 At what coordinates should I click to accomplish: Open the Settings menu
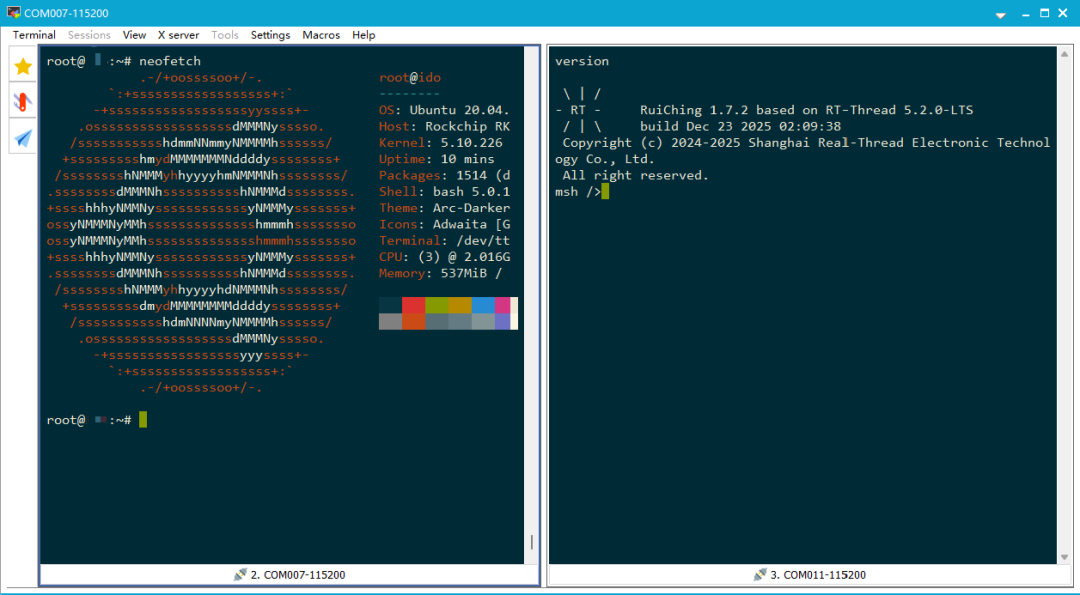click(270, 35)
